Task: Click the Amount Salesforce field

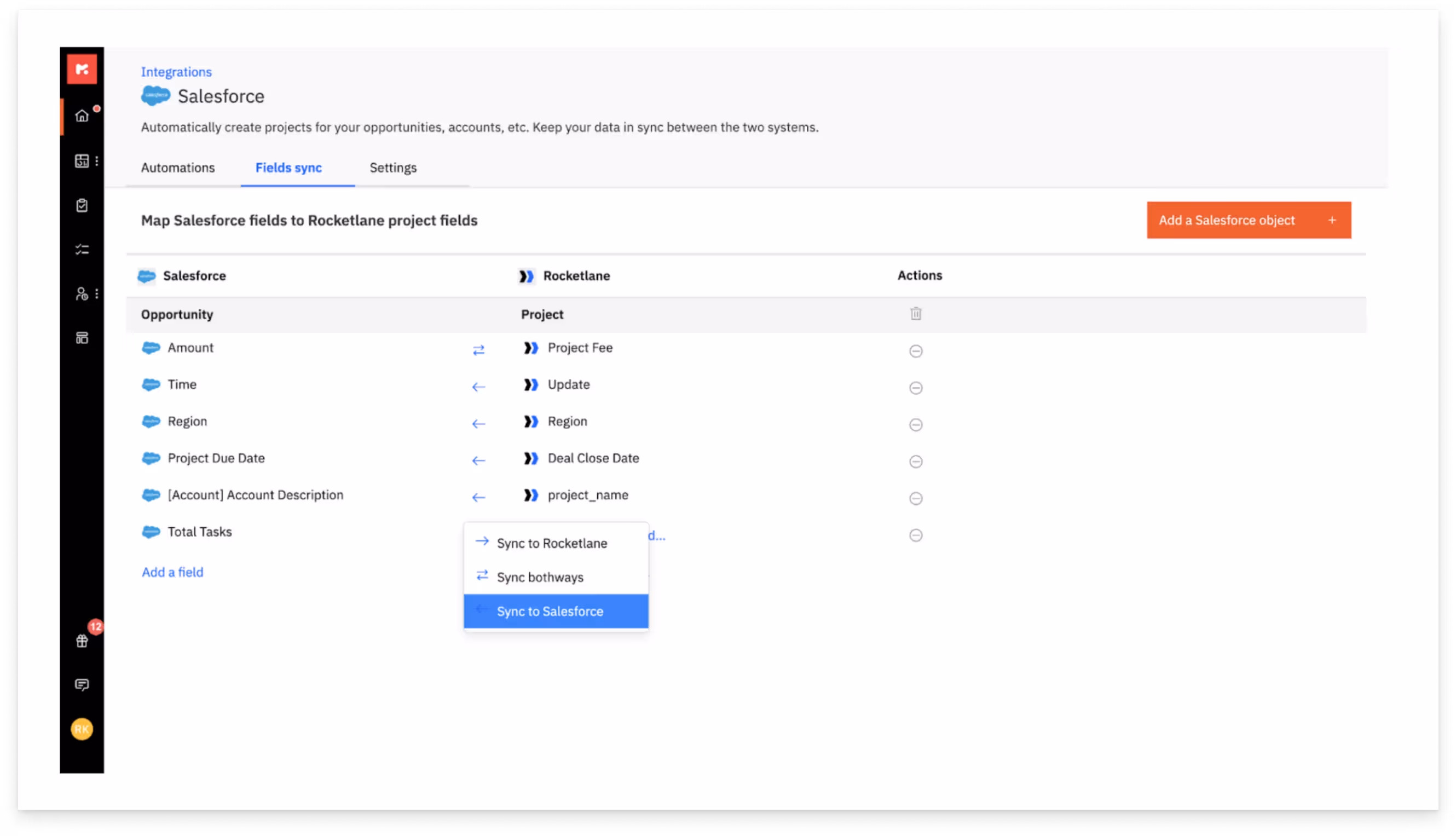Action: click(x=190, y=348)
